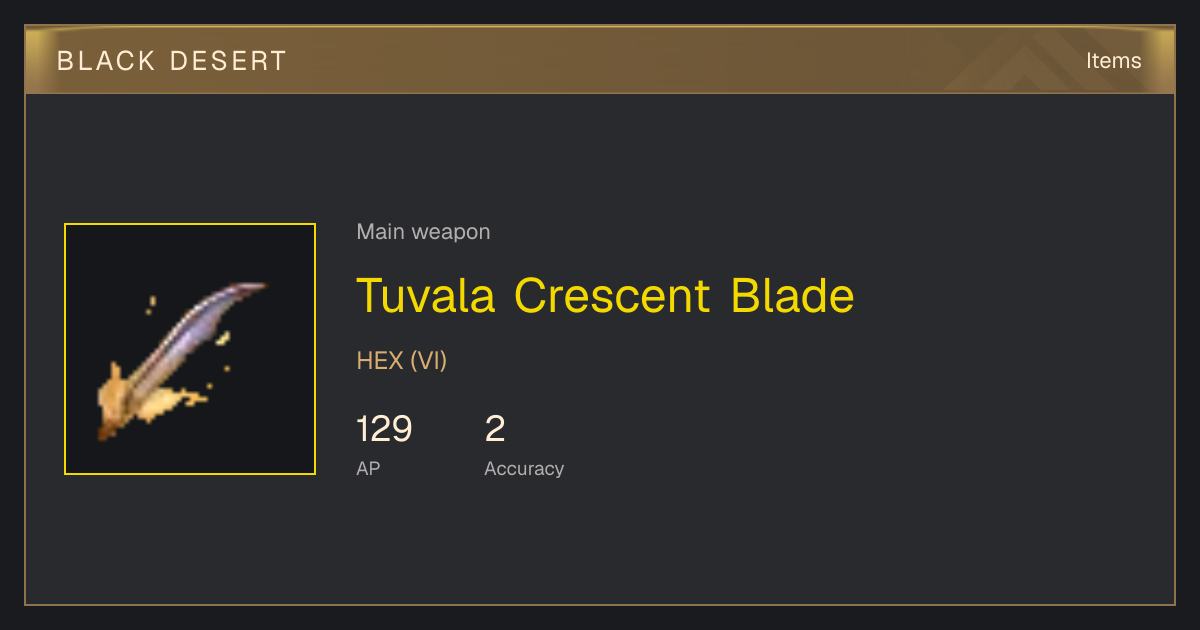Select the HEX (VI) enhancement level text
1200x630 pixels.
point(402,361)
